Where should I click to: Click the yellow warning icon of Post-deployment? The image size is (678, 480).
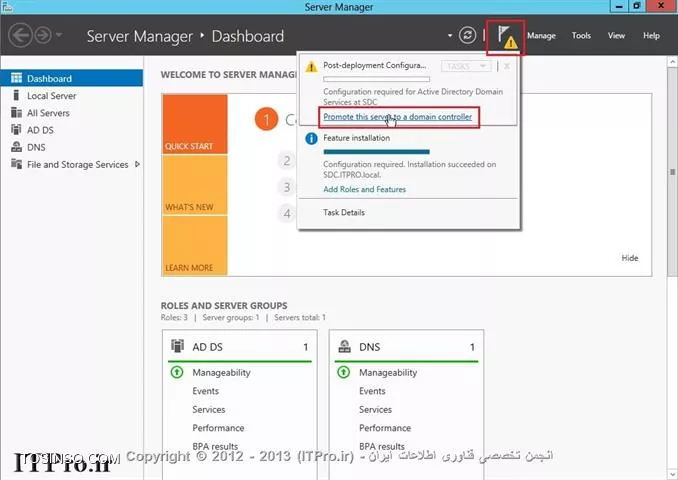311,67
